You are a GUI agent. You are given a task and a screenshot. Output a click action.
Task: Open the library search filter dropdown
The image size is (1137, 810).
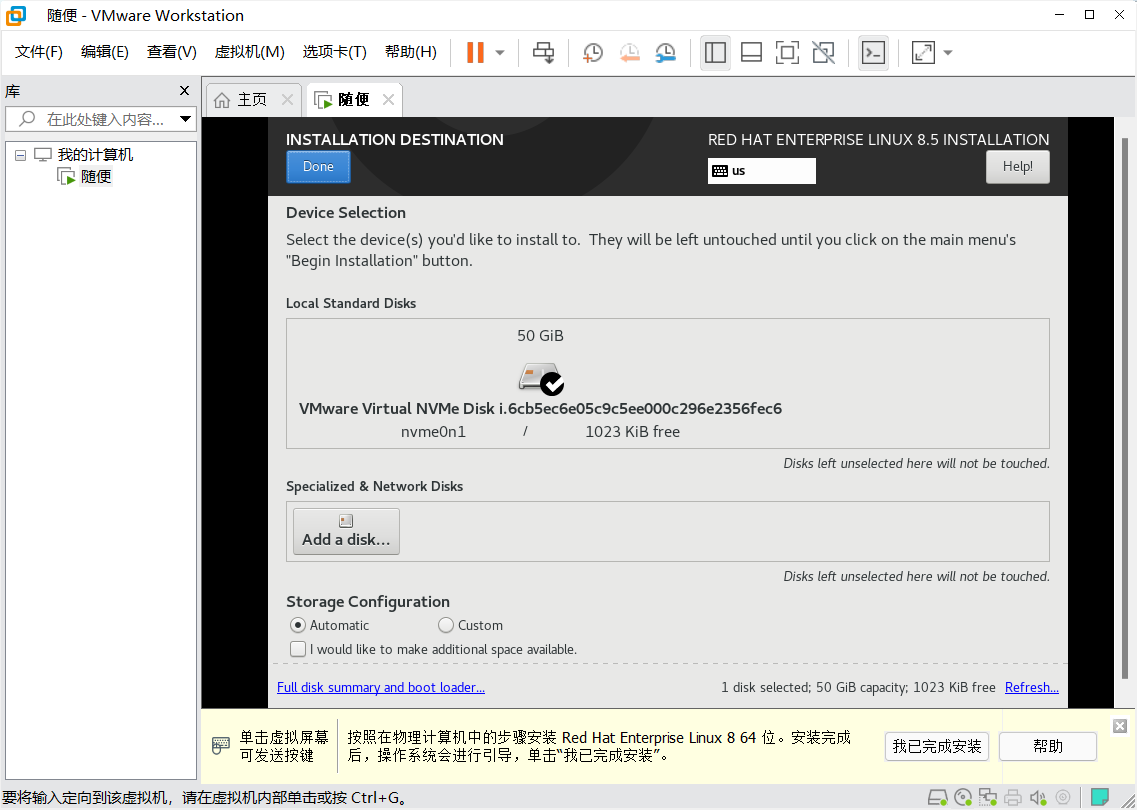point(185,119)
